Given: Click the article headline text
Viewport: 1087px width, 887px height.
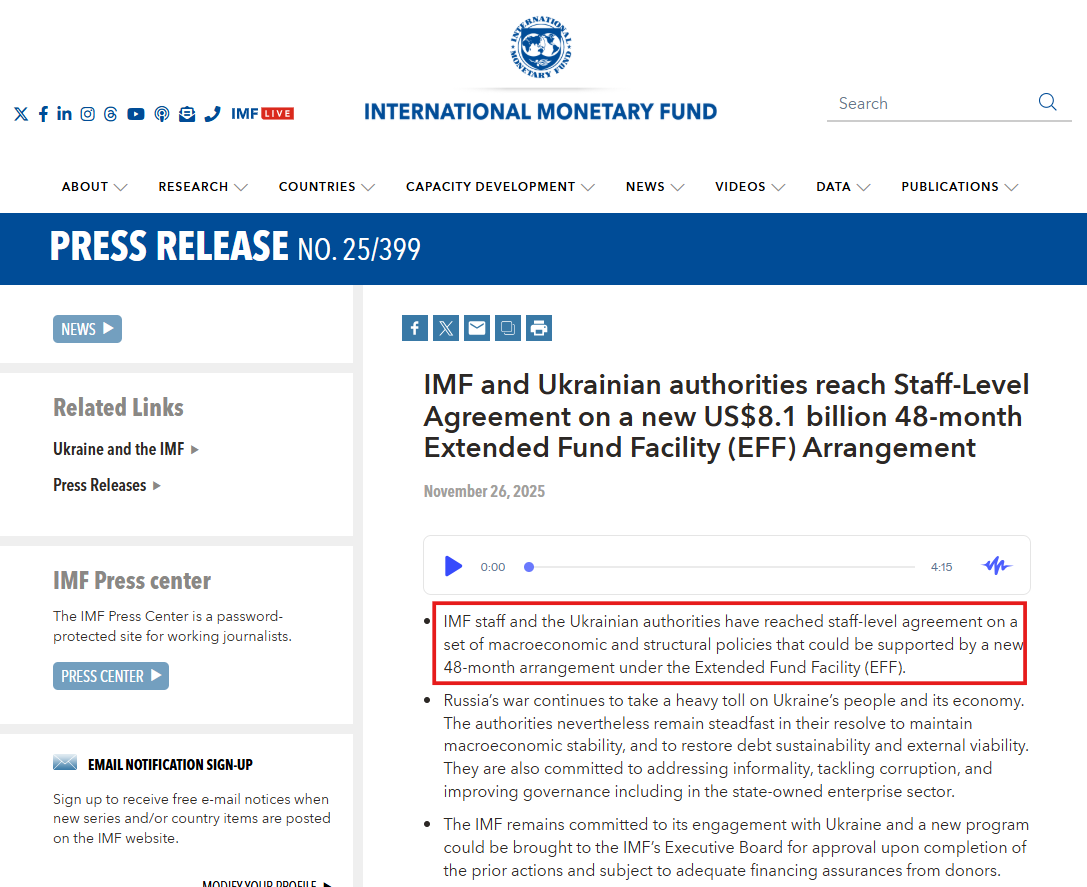Looking at the screenshot, I should (x=726, y=416).
